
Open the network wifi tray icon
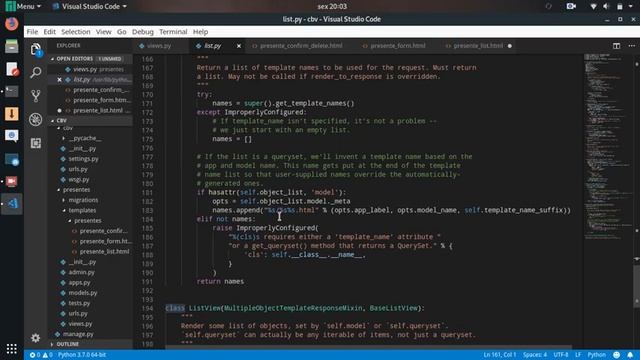593,6
